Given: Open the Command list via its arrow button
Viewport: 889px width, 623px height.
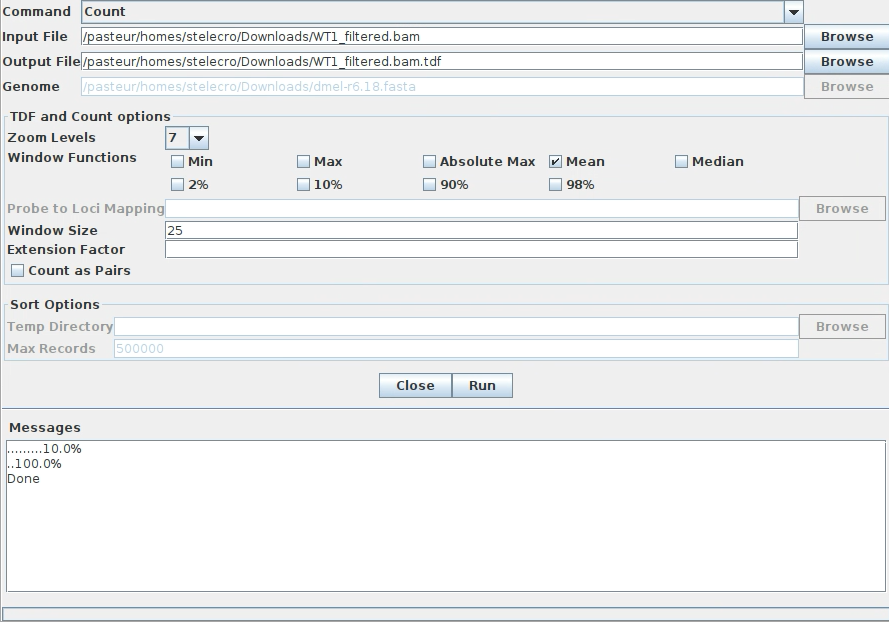Looking at the screenshot, I should pyautogui.click(x=793, y=11).
